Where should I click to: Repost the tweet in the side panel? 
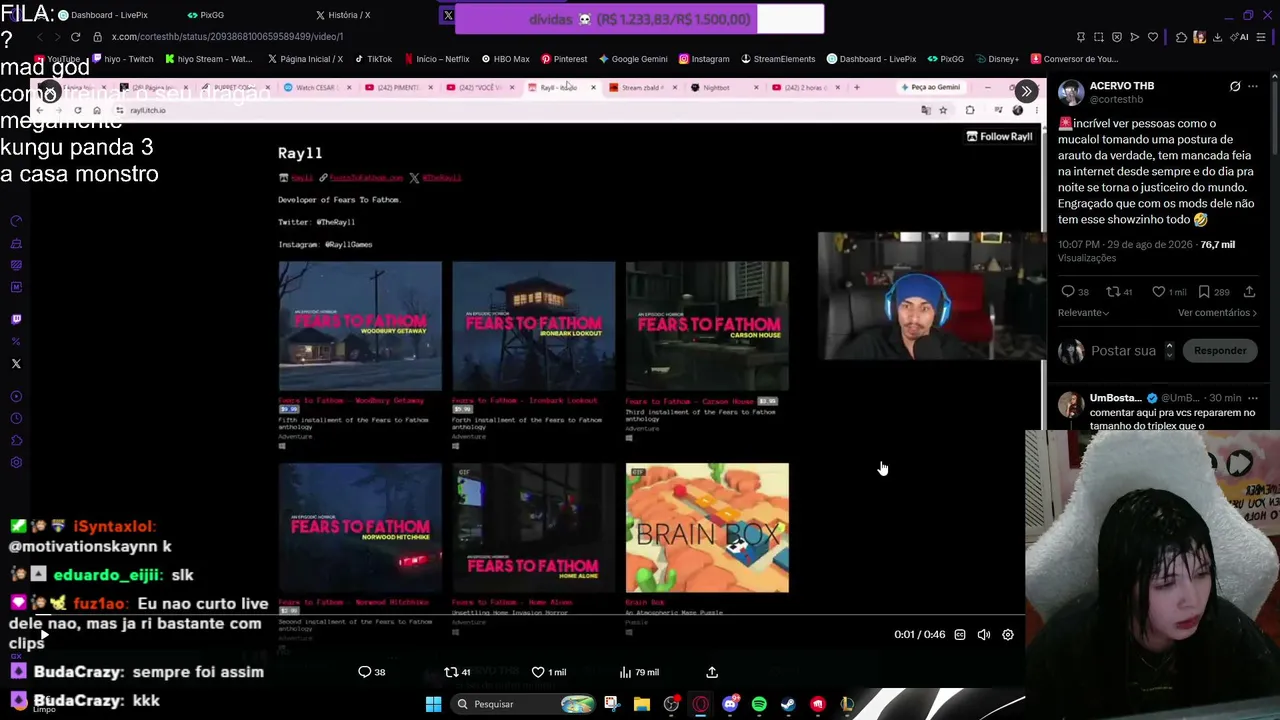pos(1112,292)
